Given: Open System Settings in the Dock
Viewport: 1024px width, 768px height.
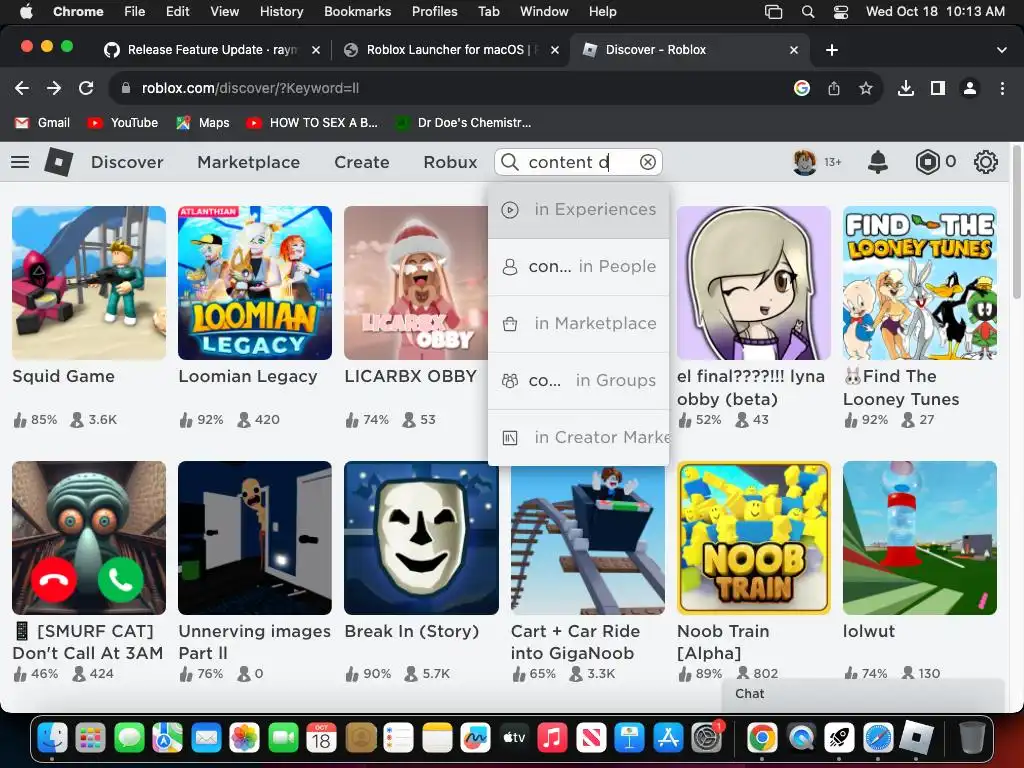Looking at the screenshot, I should click(706, 739).
